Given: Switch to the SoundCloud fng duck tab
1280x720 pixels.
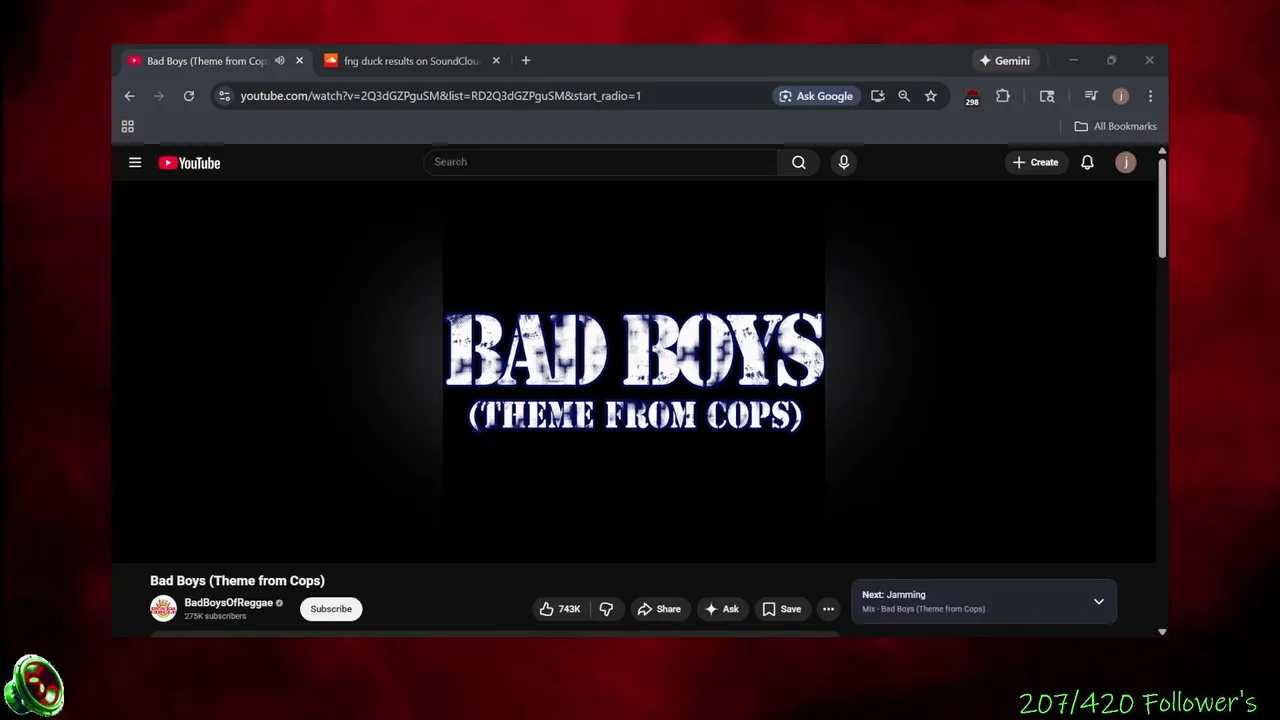Looking at the screenshot, I should coord(412,61).
